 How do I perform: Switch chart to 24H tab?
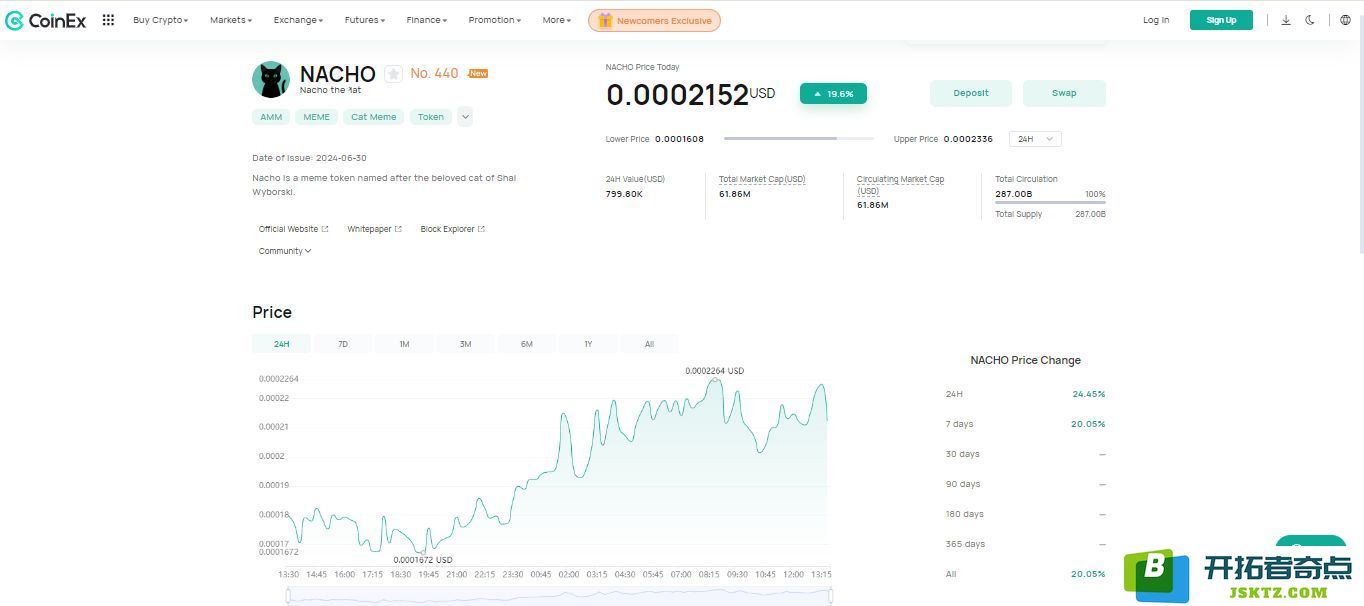[282, 344]
